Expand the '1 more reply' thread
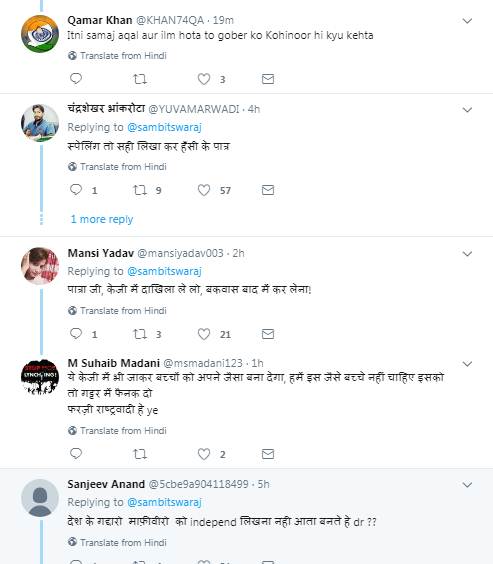 (102, 219)
